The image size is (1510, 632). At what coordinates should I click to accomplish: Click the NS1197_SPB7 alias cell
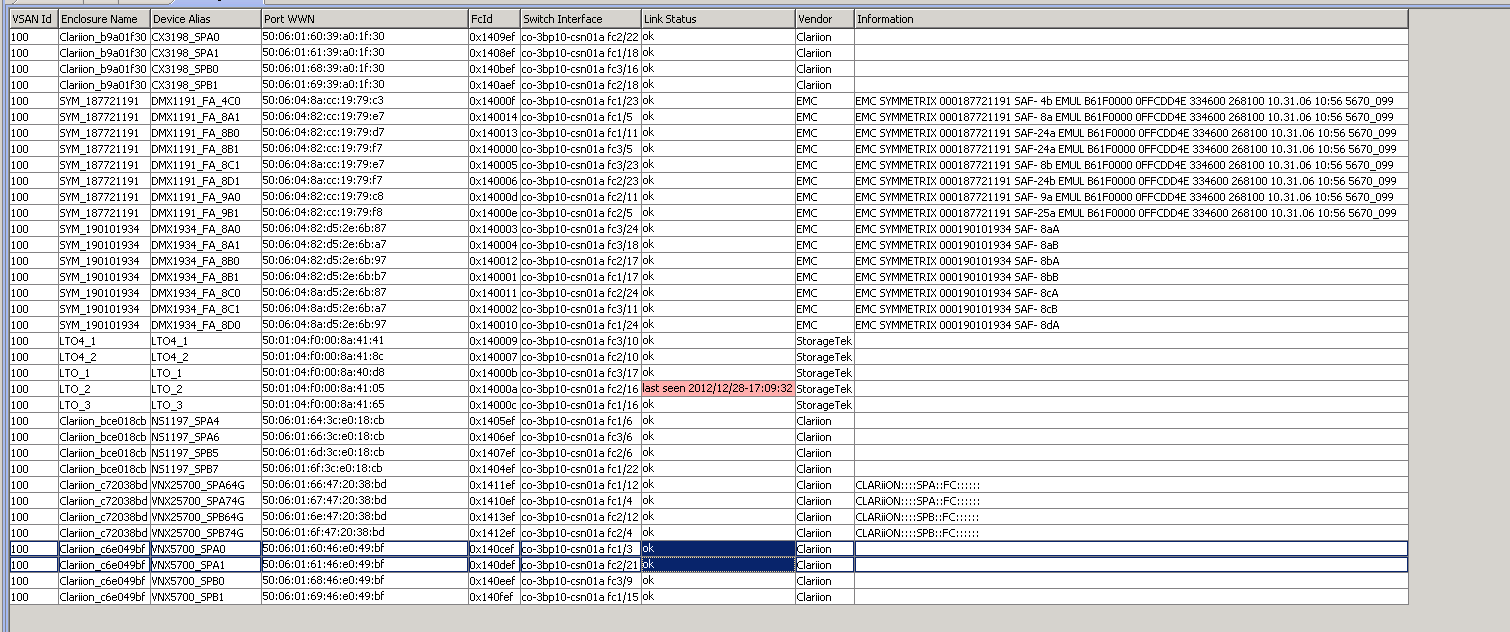205,469
